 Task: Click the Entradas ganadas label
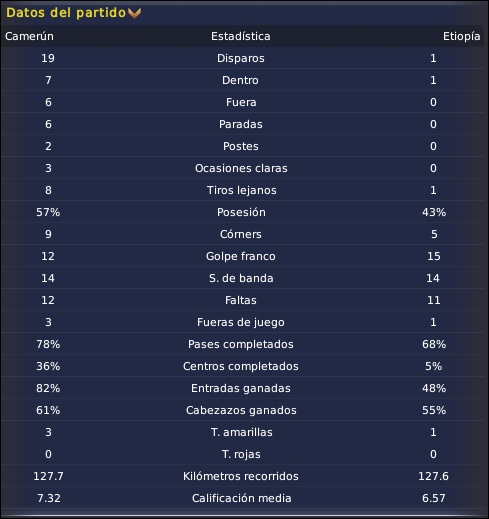tap(241, 388)
